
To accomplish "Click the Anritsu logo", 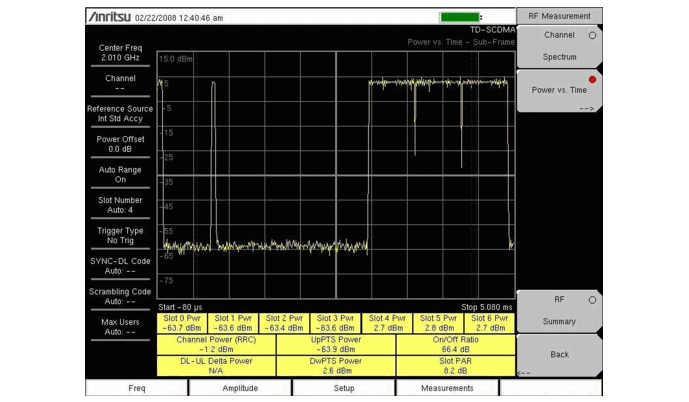I will point(109,17).
